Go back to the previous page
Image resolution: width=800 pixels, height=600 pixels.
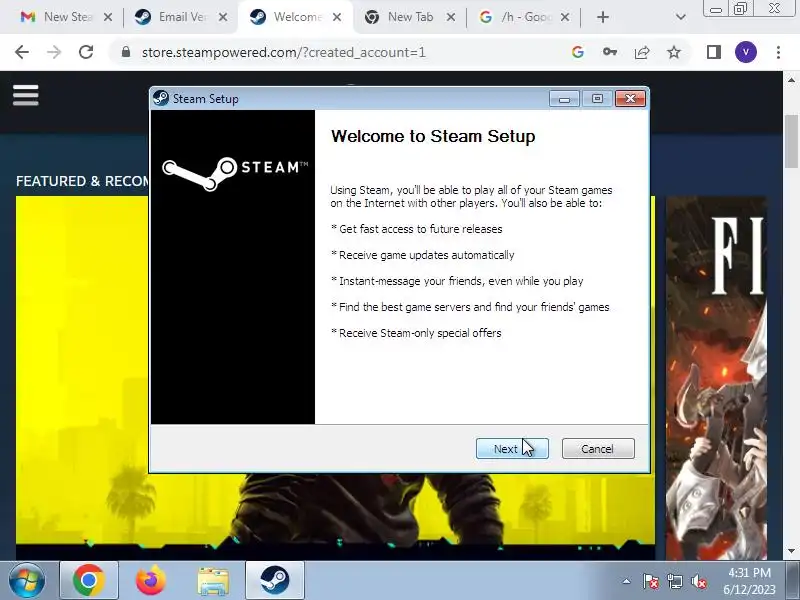coord(22,52)
